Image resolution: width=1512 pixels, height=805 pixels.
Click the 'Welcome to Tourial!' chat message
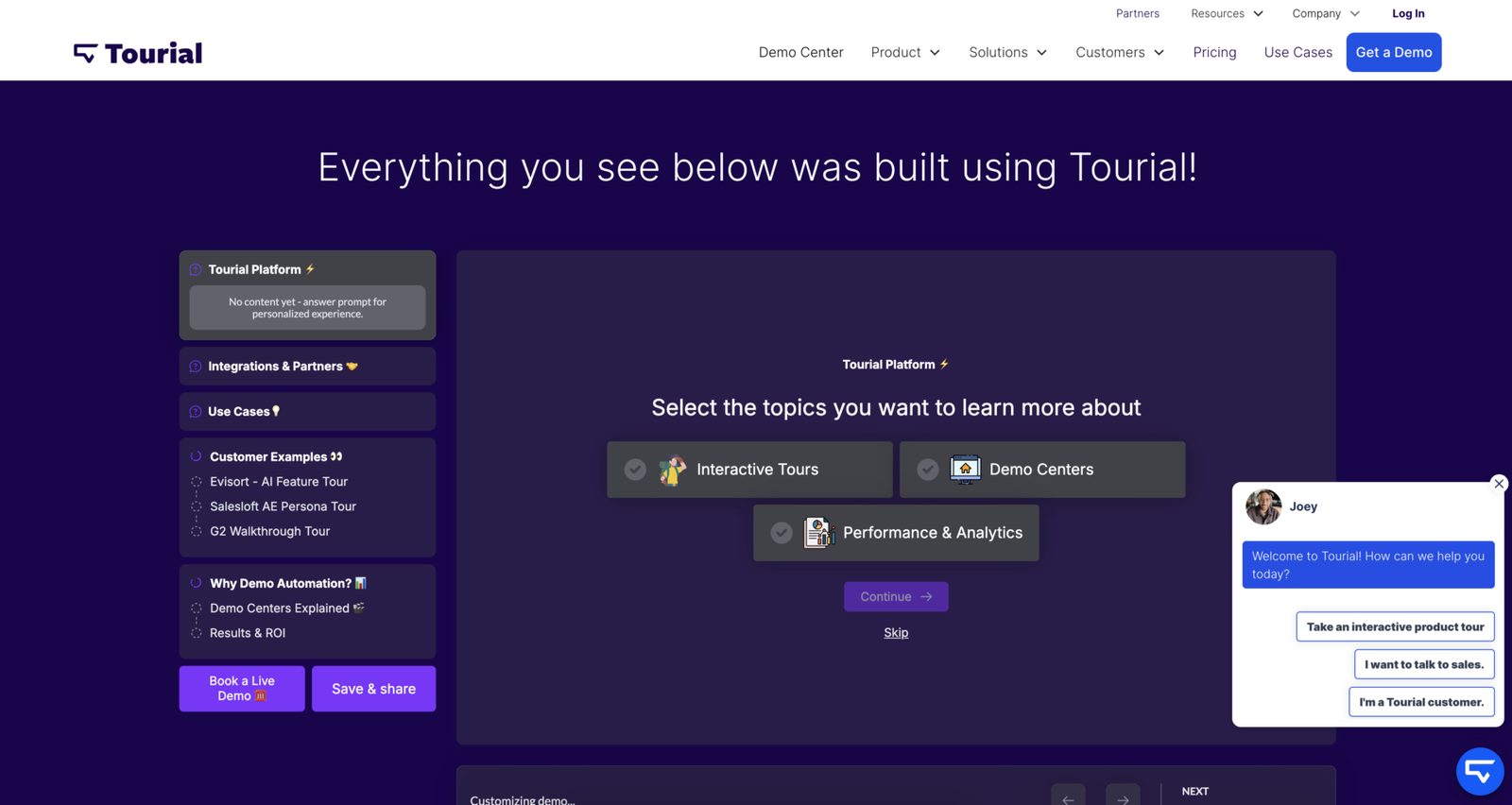[1368, 565]
